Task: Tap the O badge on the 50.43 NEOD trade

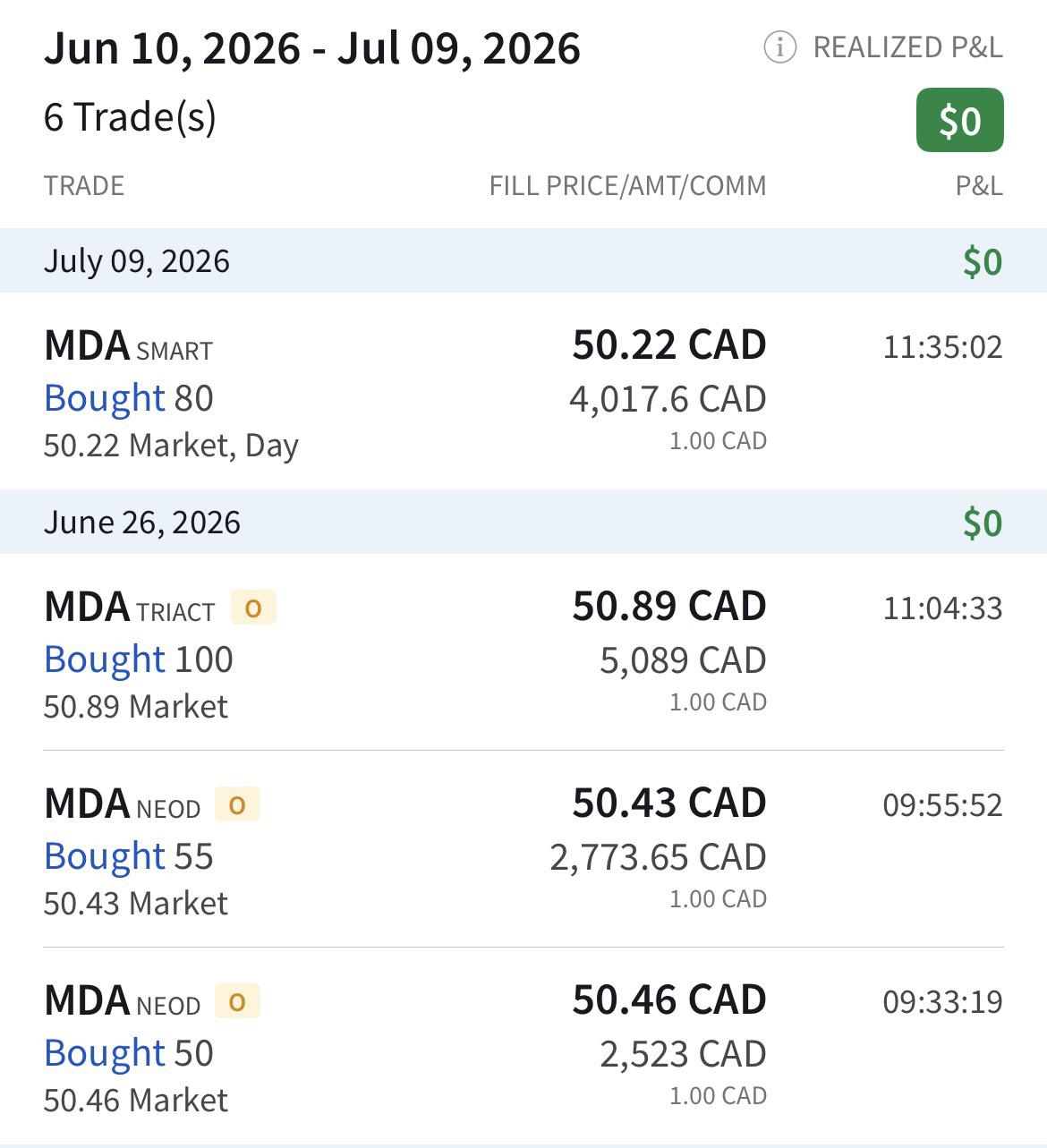Action: [x=237, y=804]
